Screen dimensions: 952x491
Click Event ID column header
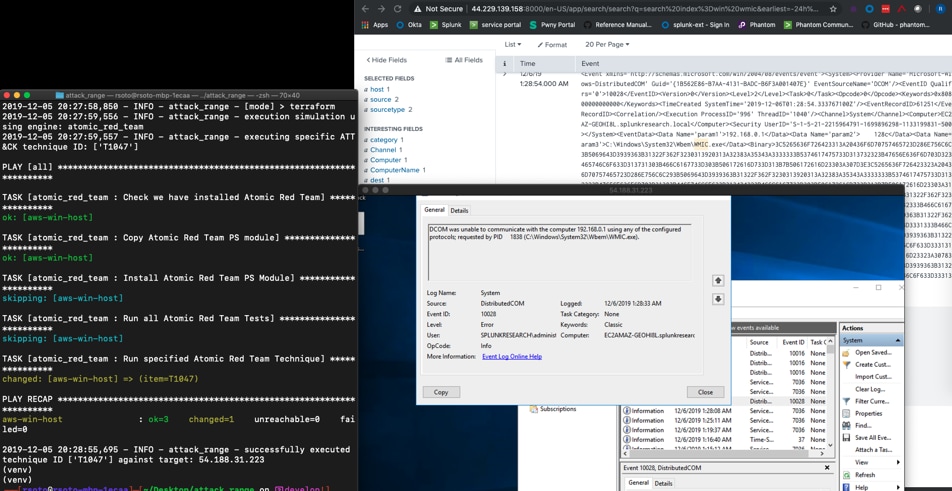pyautogui.click(x=793, y=342)
